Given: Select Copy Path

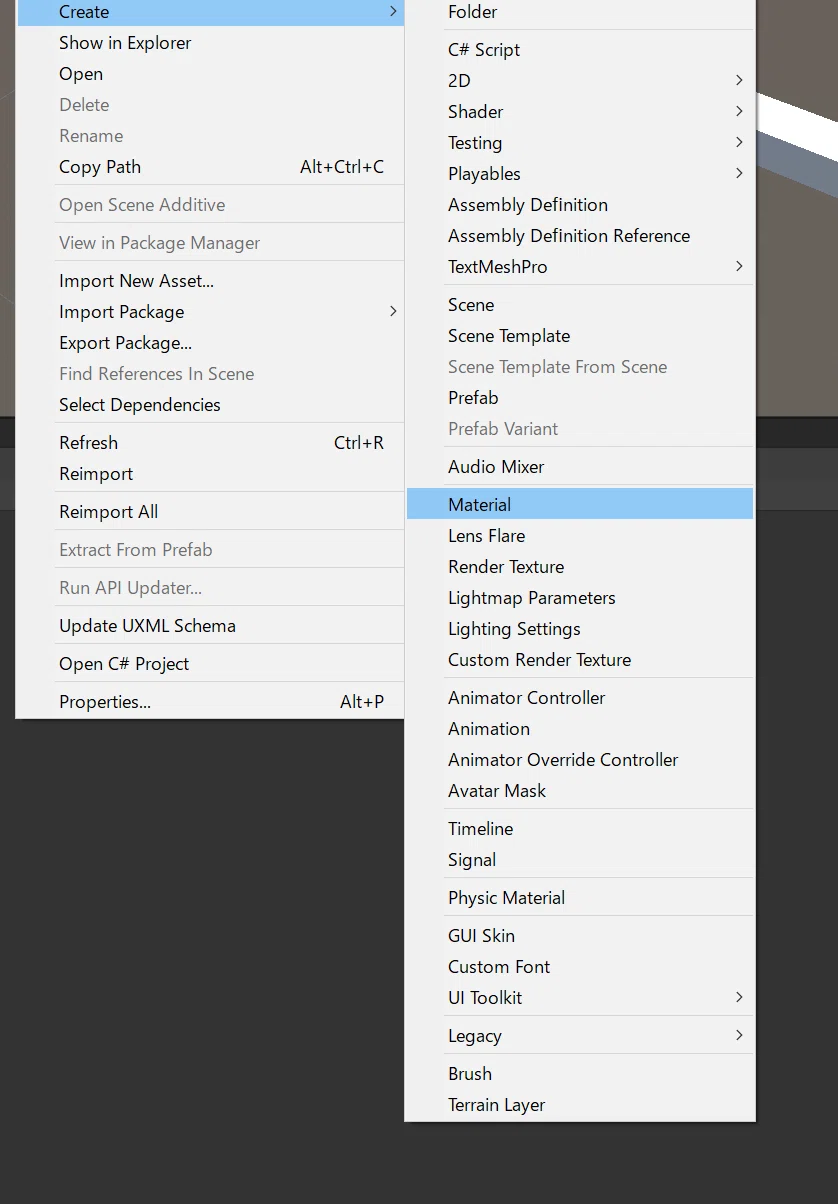Looking at the screenshot, I should tap(210, 167).
